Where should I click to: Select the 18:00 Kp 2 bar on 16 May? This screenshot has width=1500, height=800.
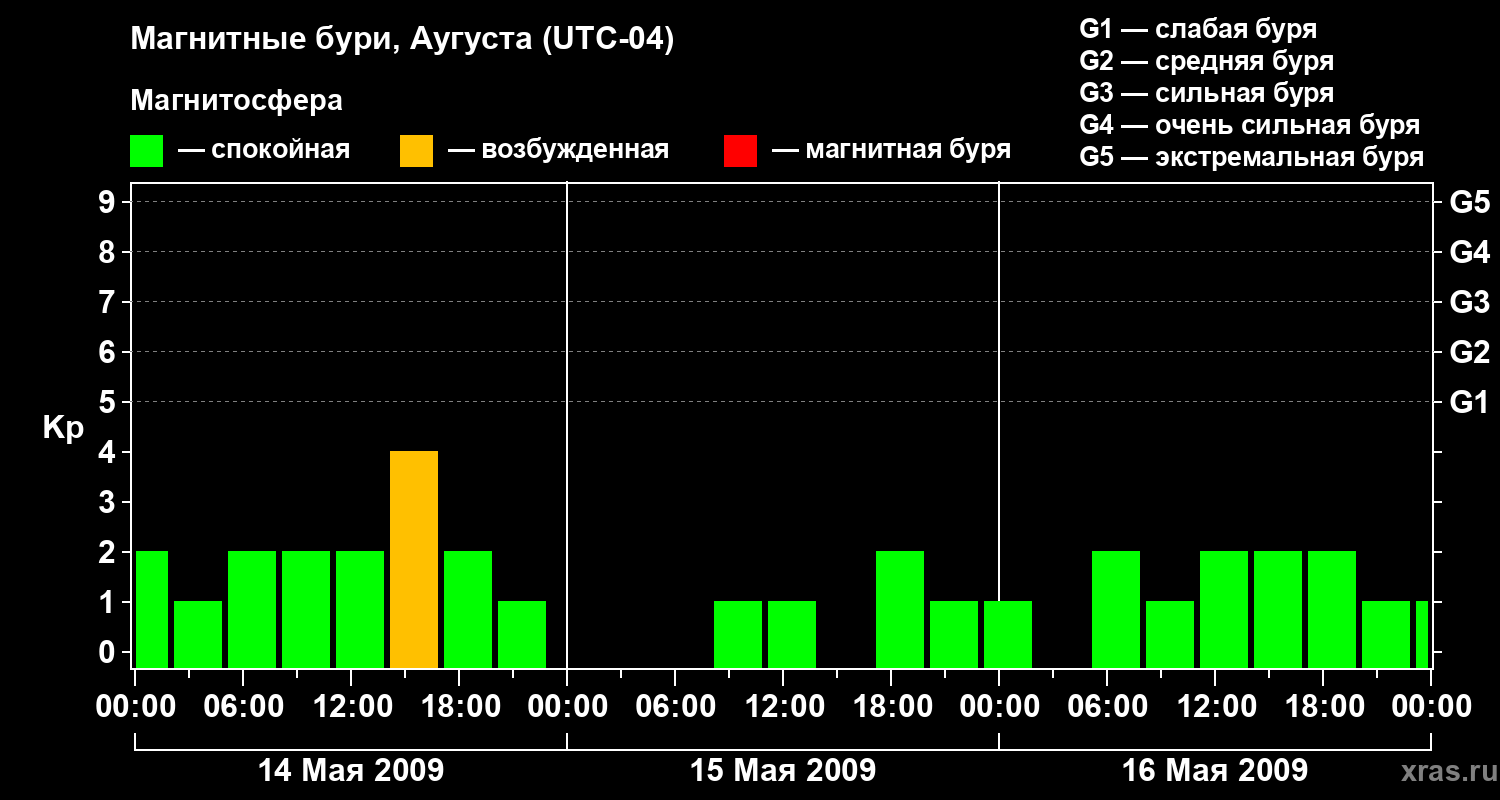tap(1332, 609)
